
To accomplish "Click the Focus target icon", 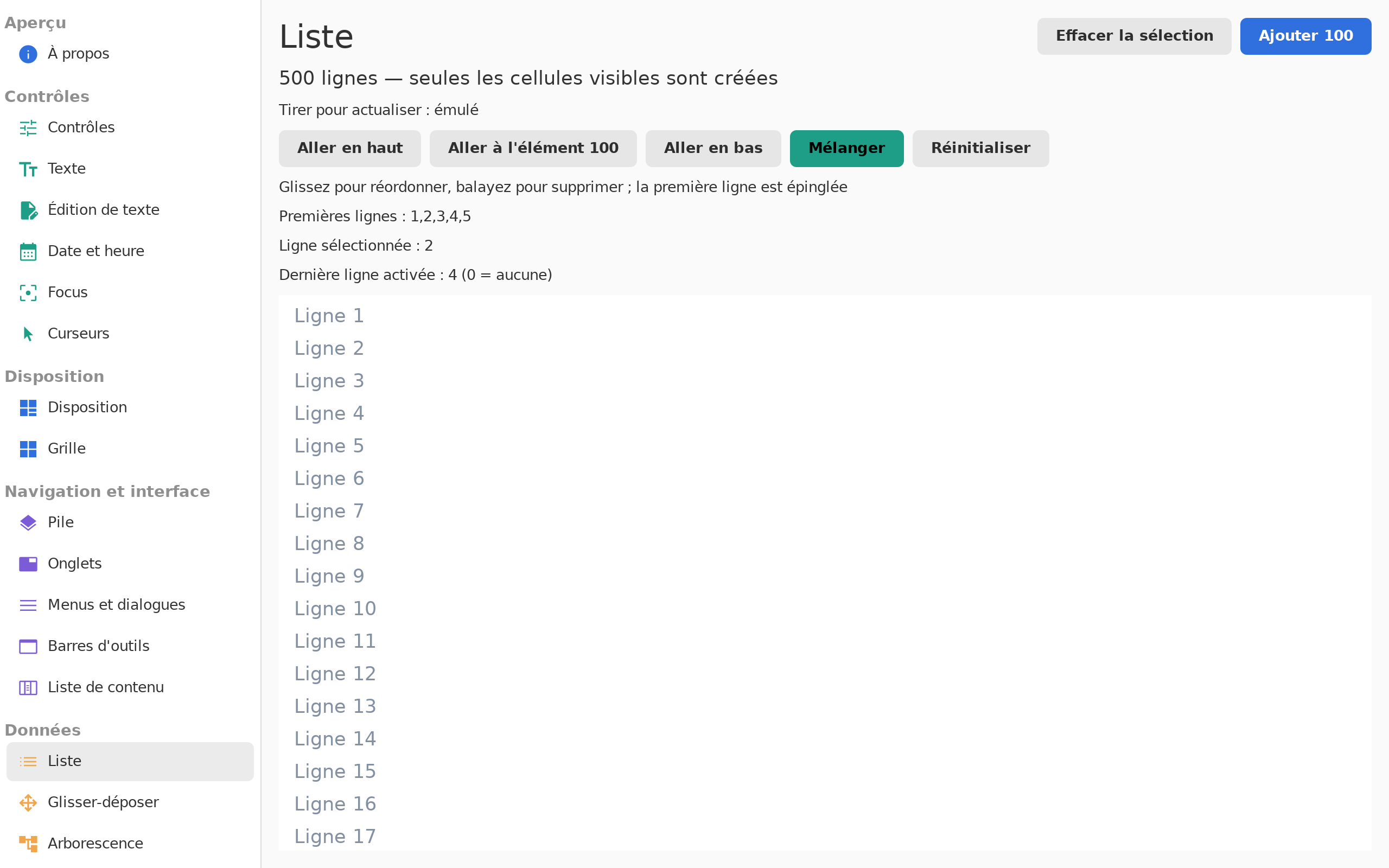I will coord(28,293).
